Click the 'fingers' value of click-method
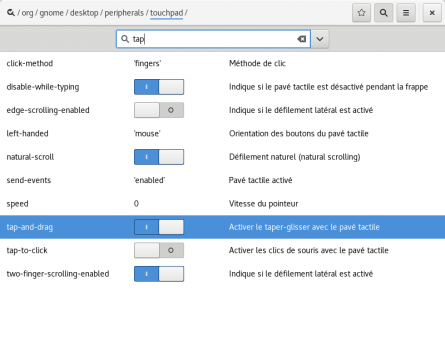Screen dimensions: 445x360 click(147, 64)
